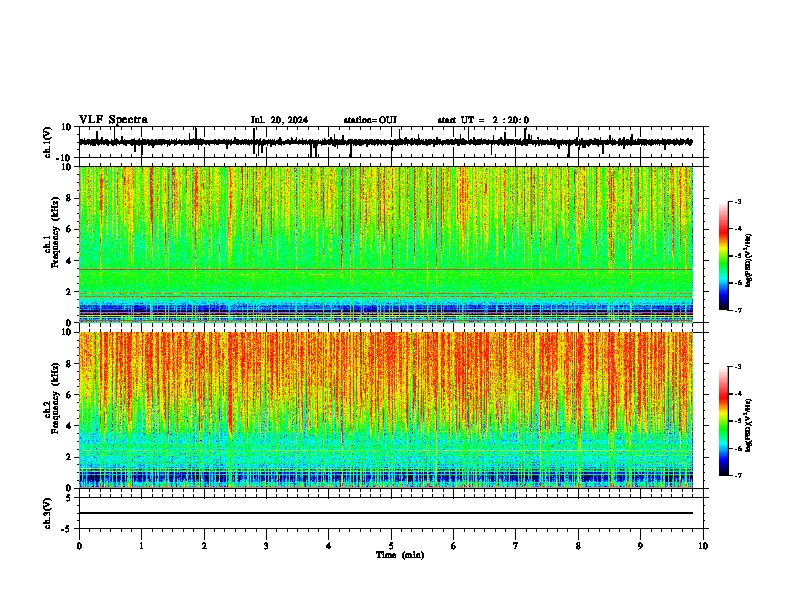Image resolution: width=792 pixels, height=612 pixels.
Task: Click the "0" time axis tick label
Action: pyautogui.click(x=79, y=546)
